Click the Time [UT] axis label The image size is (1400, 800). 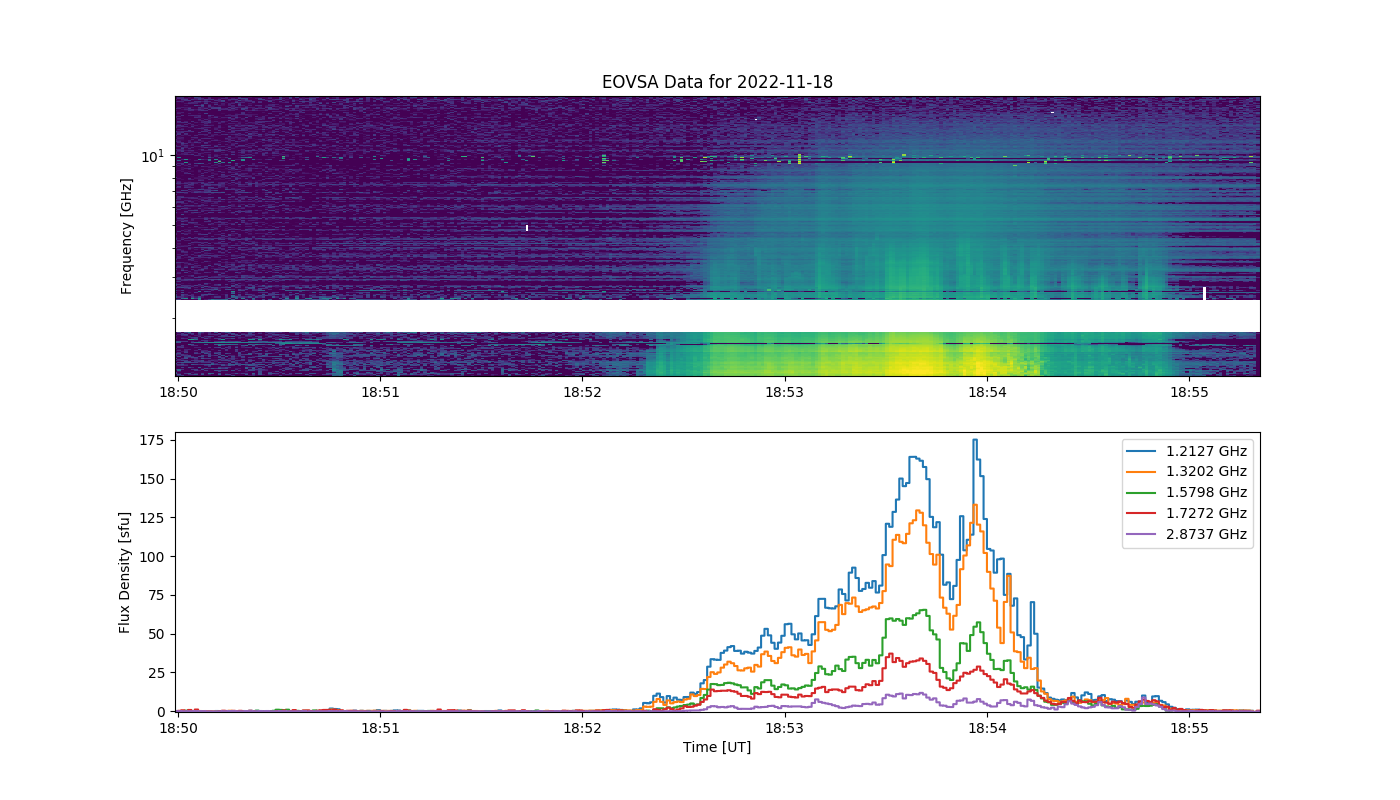click(x=717, y=747)
